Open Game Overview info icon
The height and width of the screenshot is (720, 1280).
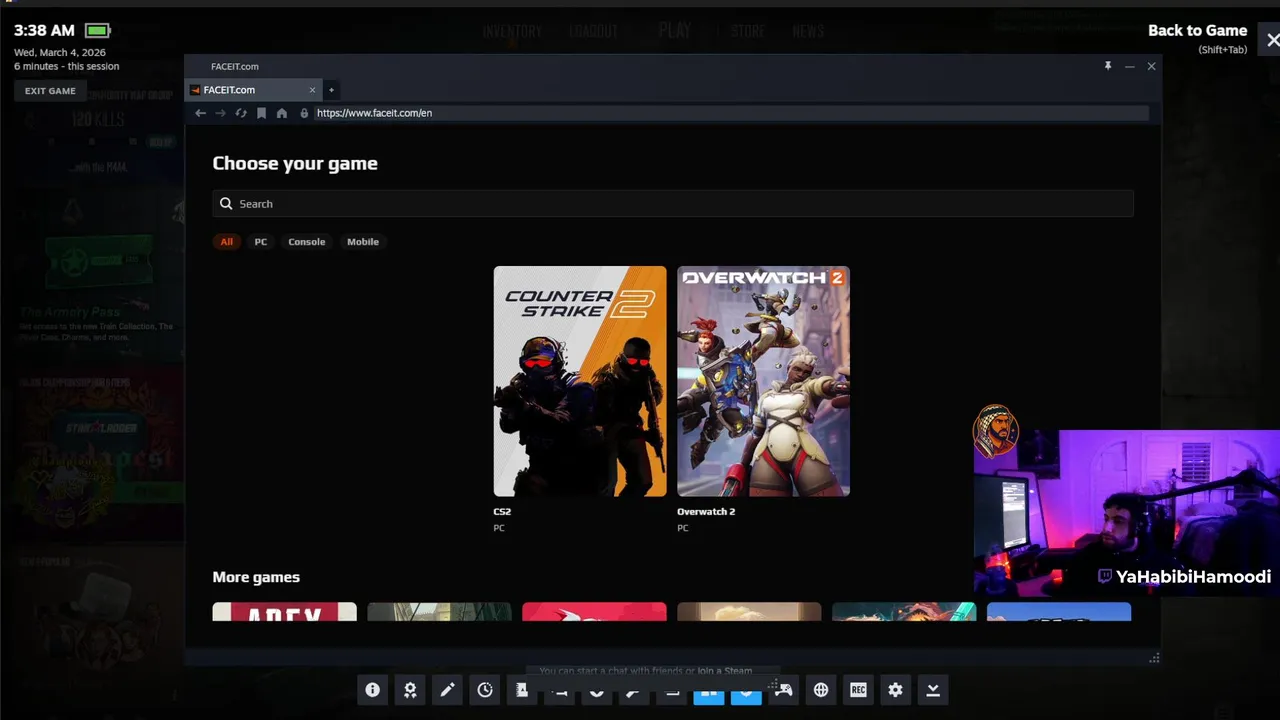373,690
